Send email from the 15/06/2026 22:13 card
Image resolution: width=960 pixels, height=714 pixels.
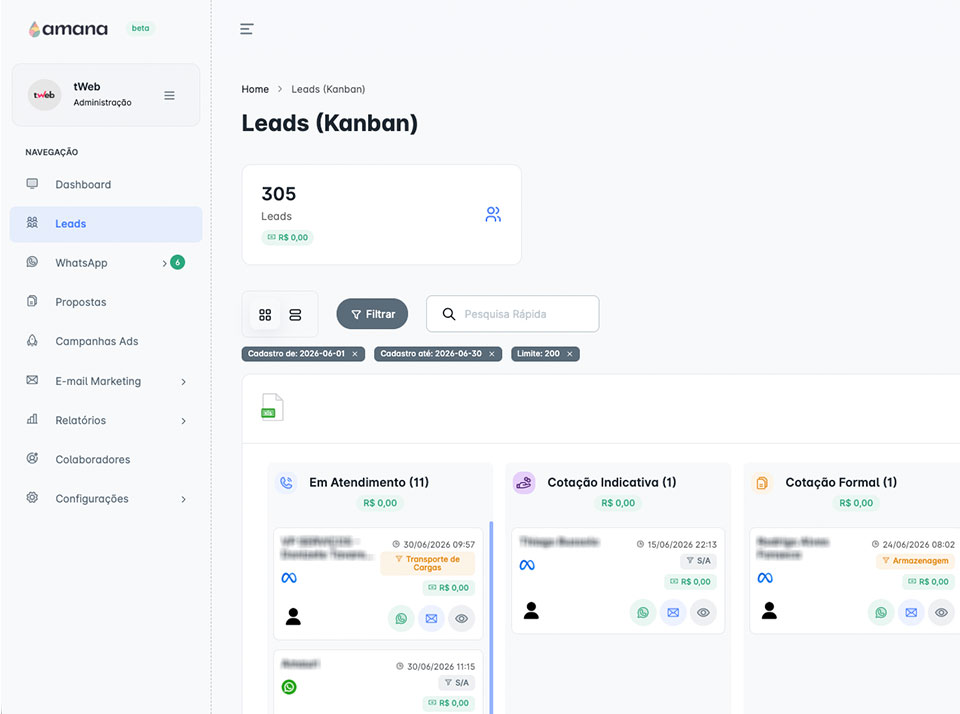tap(673, 612)
